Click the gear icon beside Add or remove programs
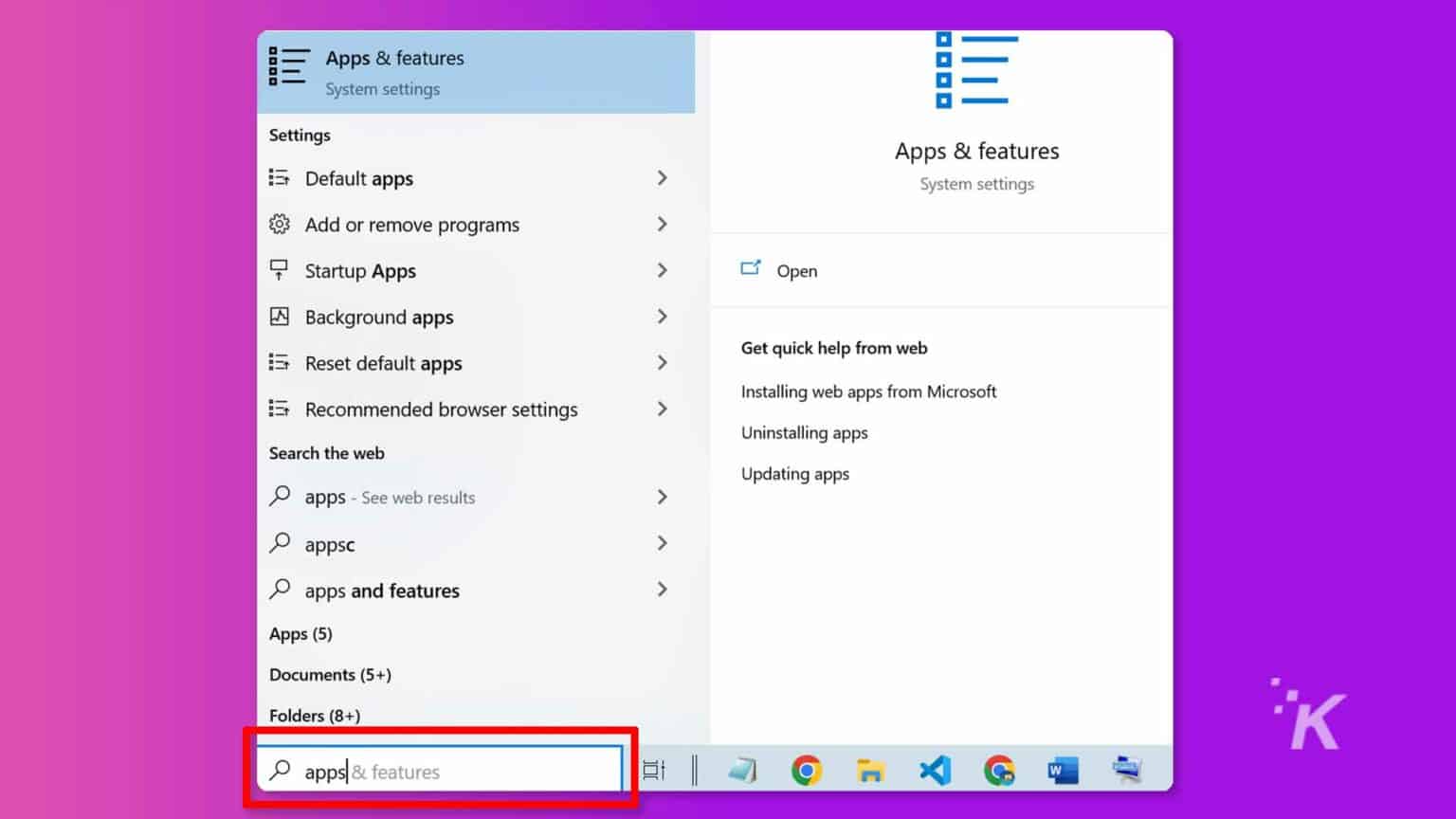1456x819 pixels. (279, 225)
